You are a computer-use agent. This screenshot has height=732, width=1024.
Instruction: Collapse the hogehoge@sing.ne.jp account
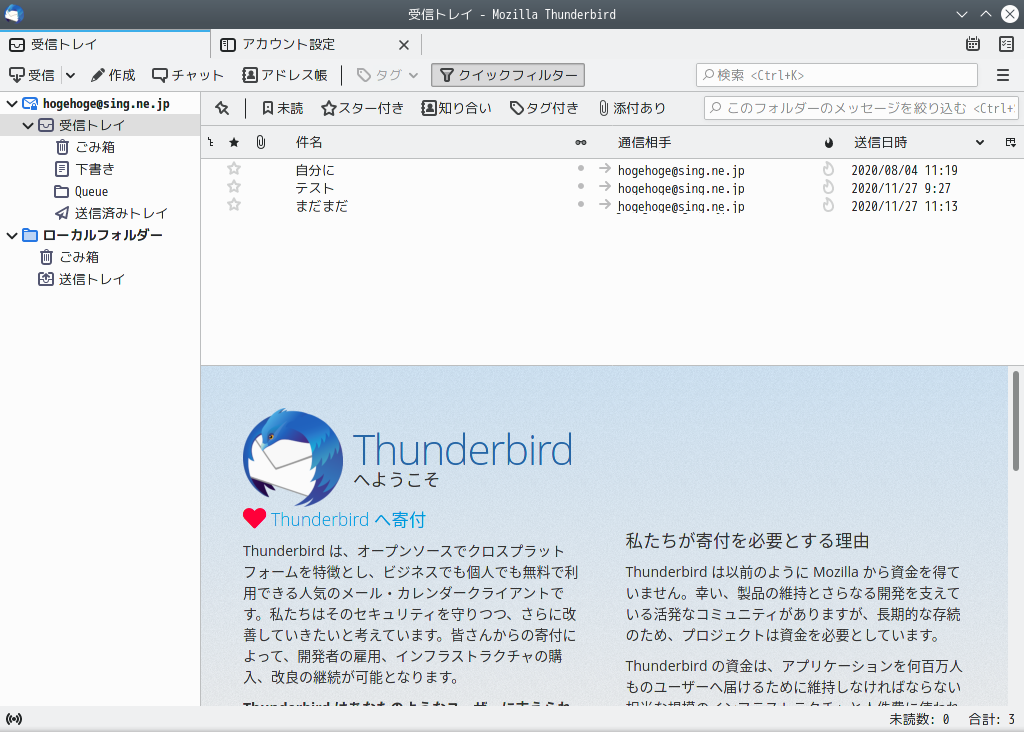coord(12,104)
